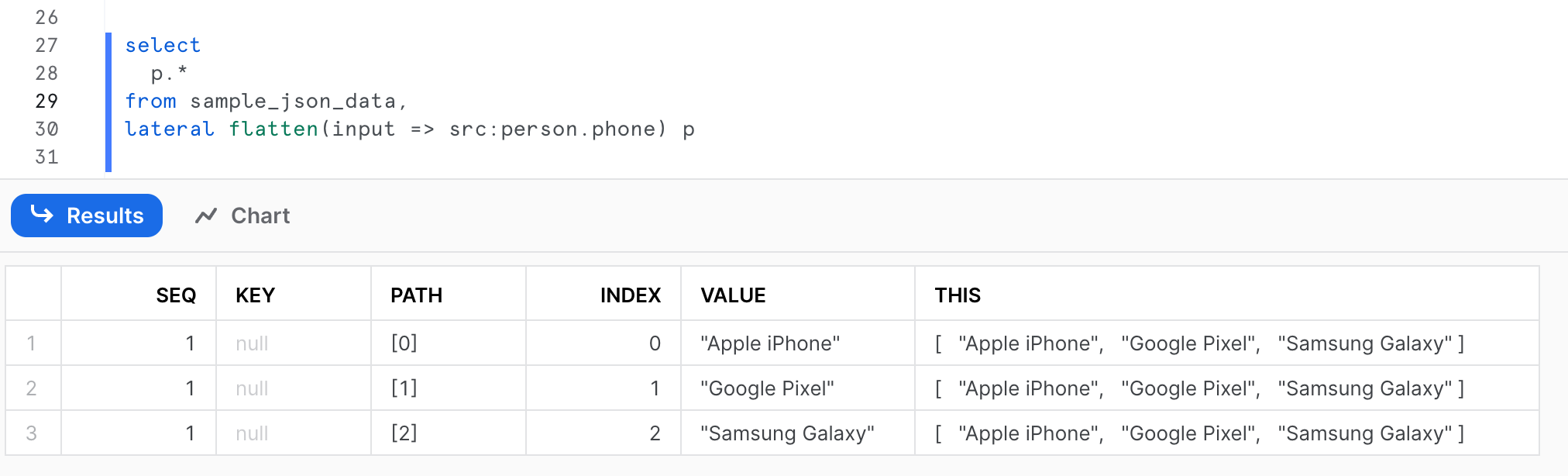Open the Chart tab

point(242,216)
